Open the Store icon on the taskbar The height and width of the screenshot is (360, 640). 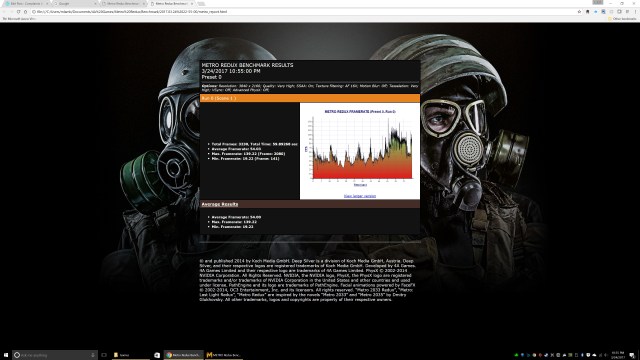tap(157, 355)
